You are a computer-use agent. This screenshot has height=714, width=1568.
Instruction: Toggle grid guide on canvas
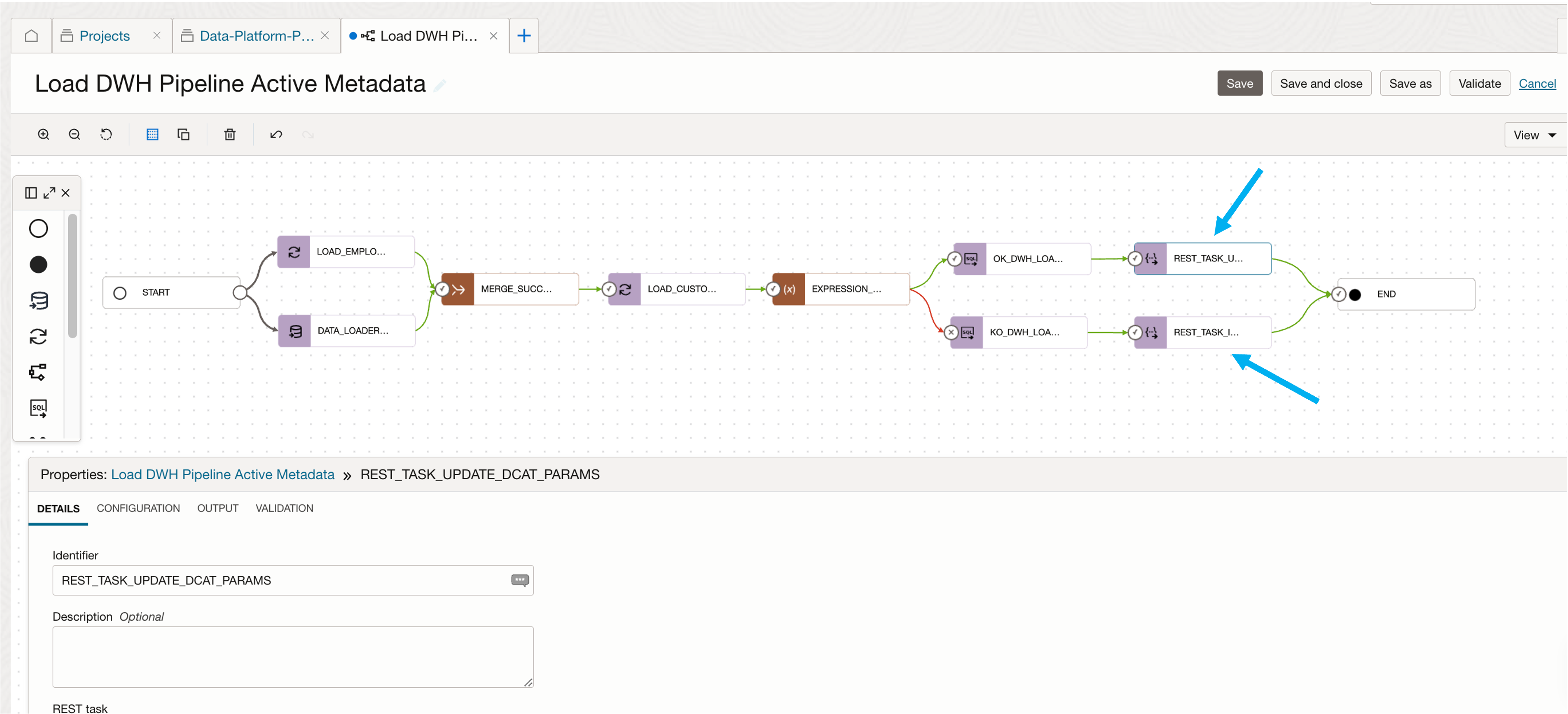(152, 135)
